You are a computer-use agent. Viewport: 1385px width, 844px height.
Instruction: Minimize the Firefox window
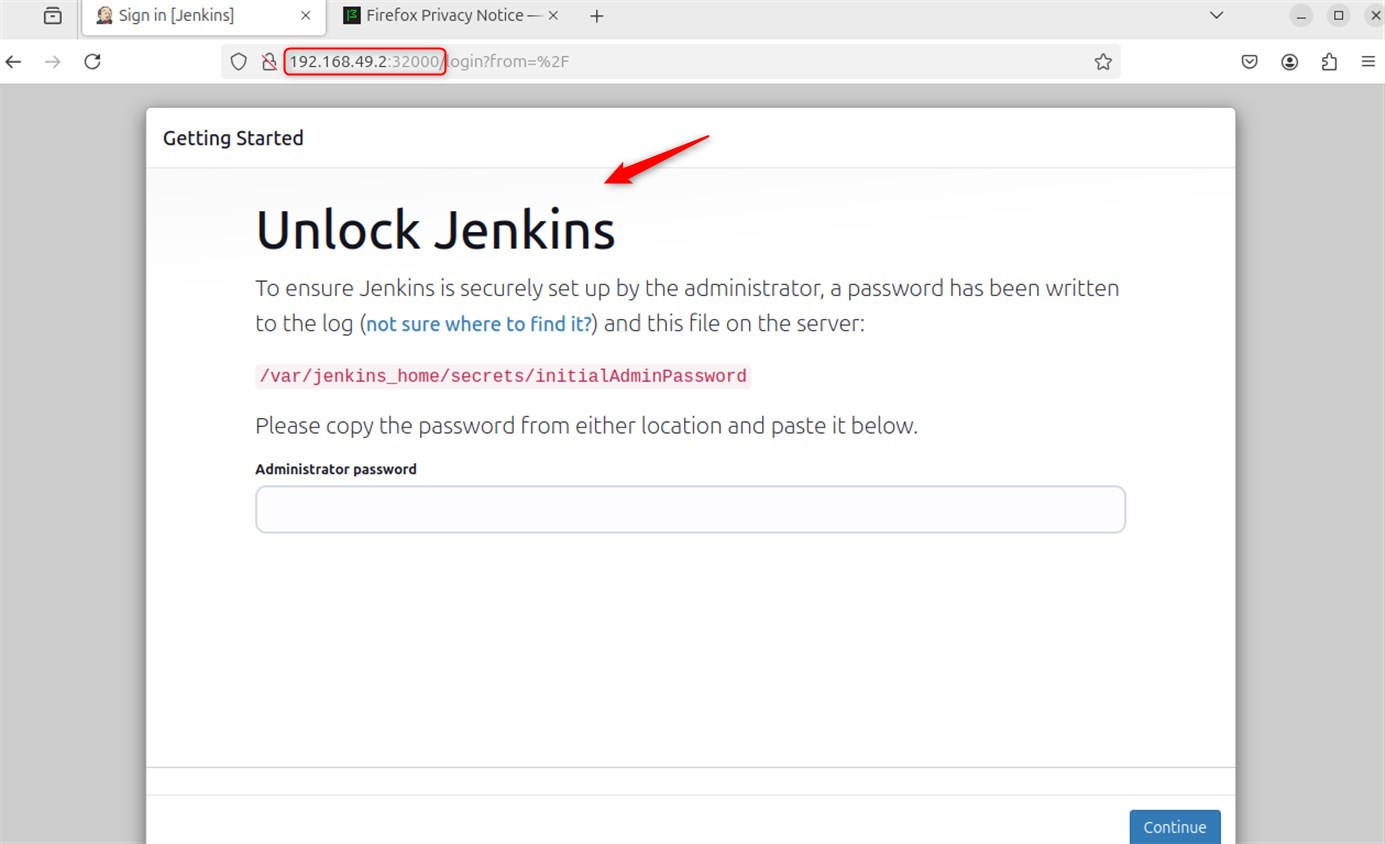pyautogui.click(x=1300, y=16)
